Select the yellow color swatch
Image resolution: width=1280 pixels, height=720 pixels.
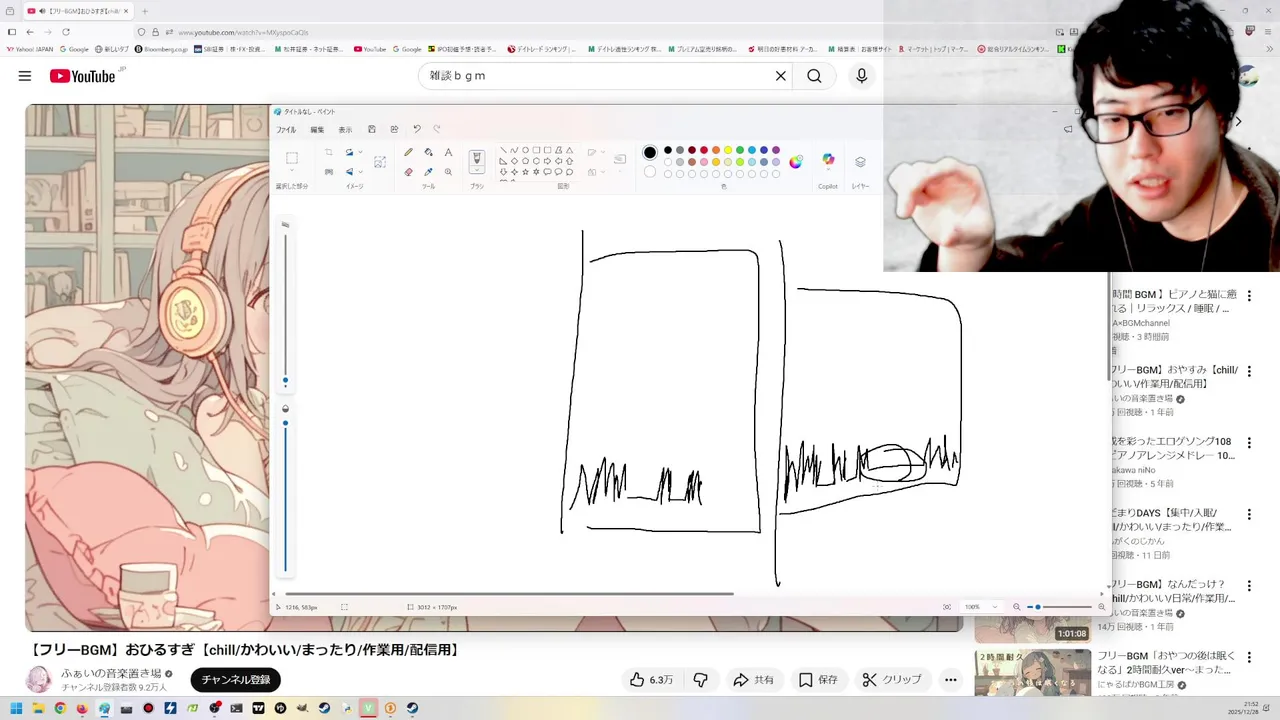point(728,150)
